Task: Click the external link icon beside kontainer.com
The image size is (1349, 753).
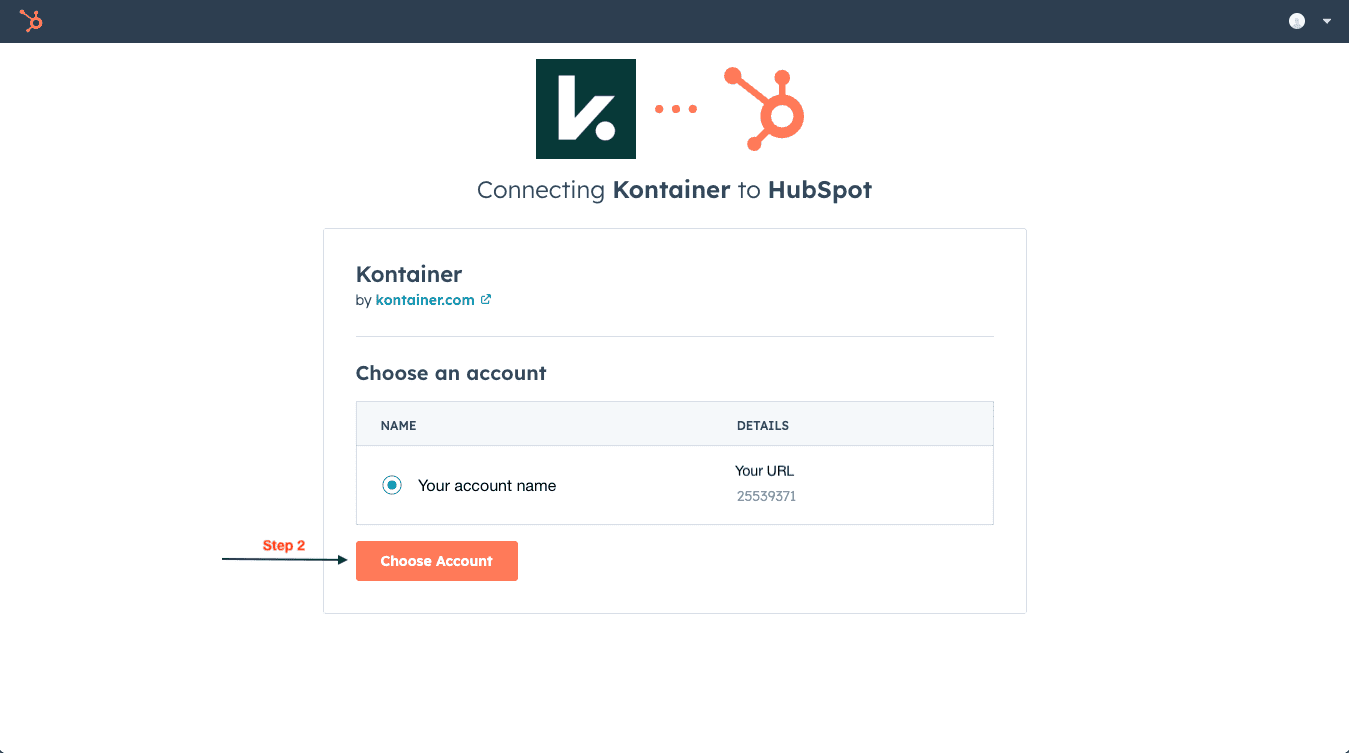Action: 486,299
